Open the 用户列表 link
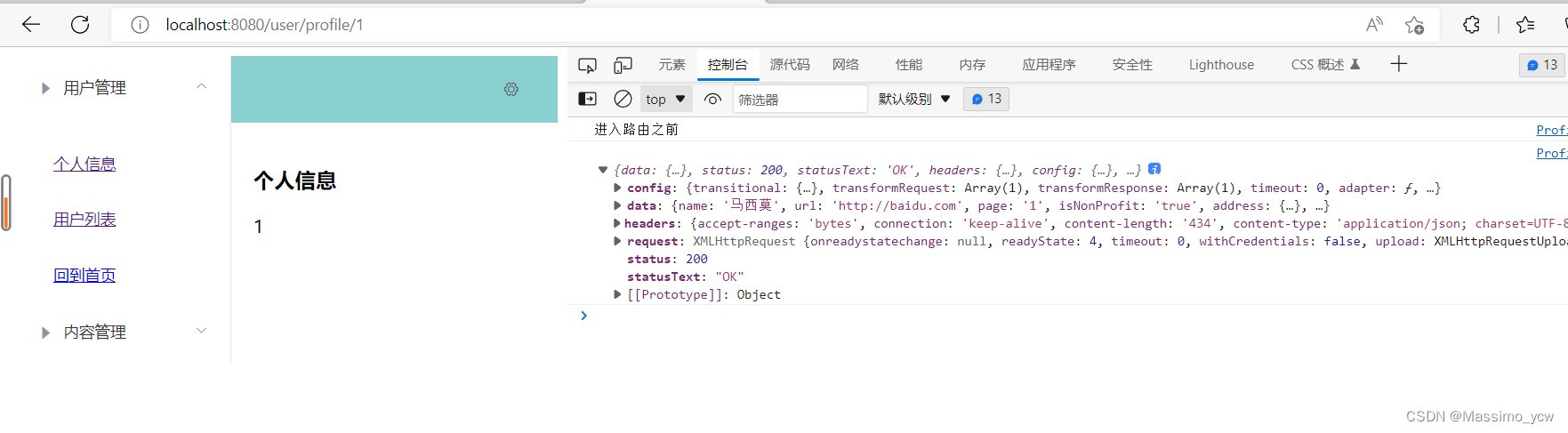 click(x=84, y=220)
